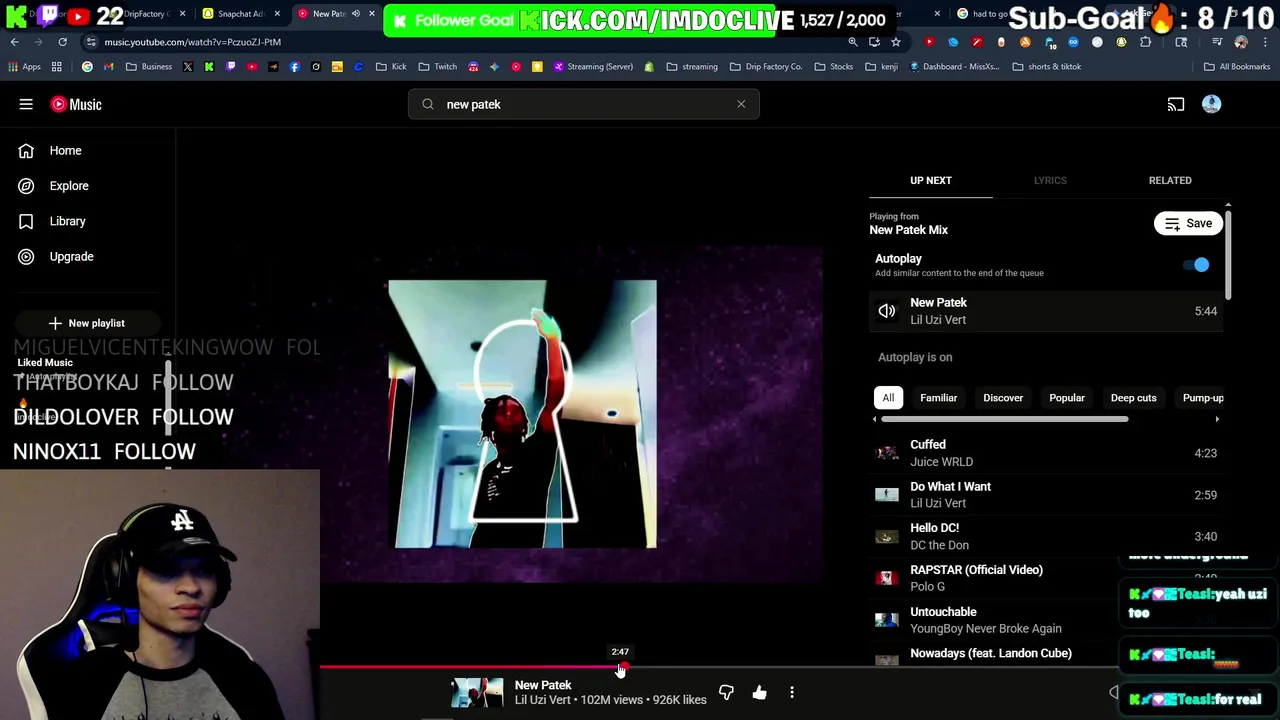Viewport: 1280px width, 720px height.
Task: Select the All filter chip
Action: (888, 398)
